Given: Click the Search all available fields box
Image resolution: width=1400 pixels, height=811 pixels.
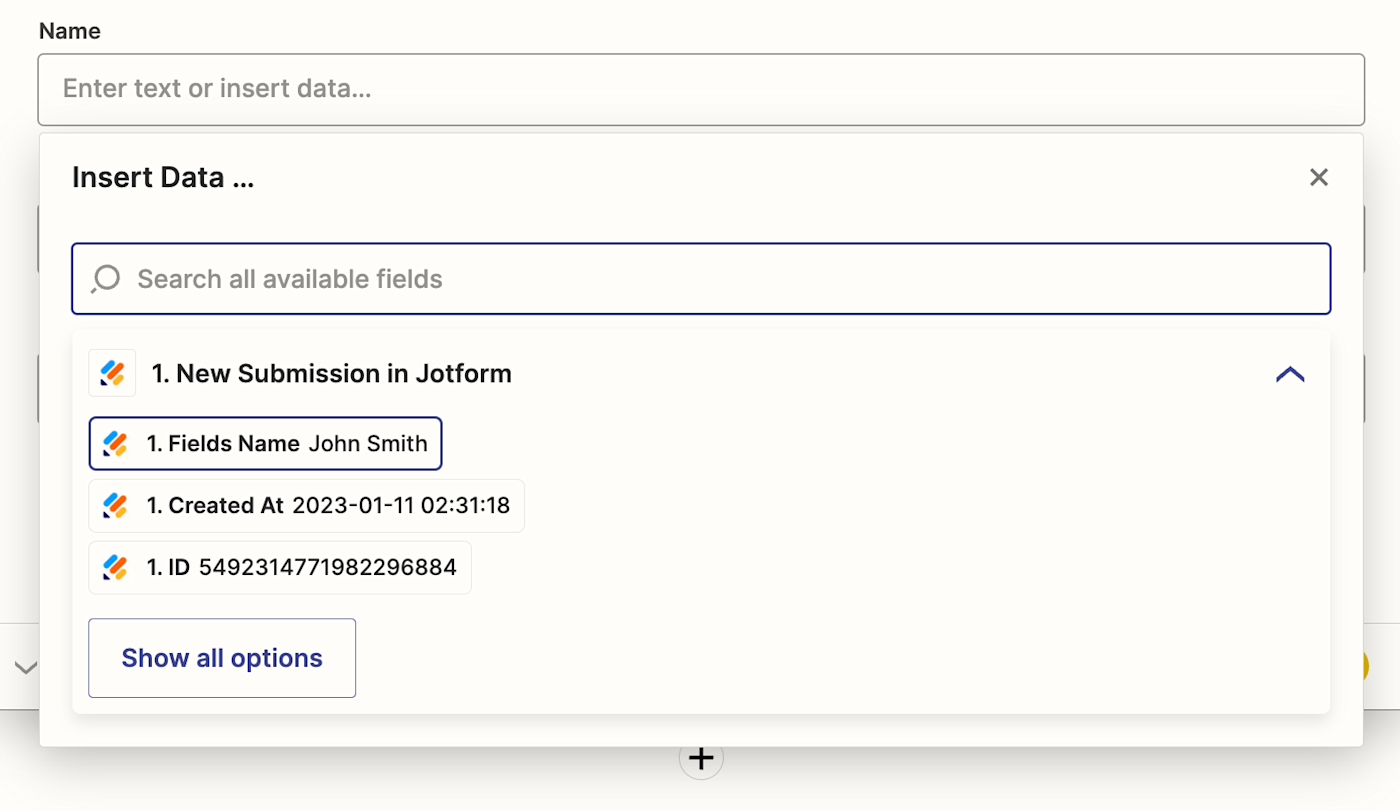Looking at the screenshot, I should point(730,279).
